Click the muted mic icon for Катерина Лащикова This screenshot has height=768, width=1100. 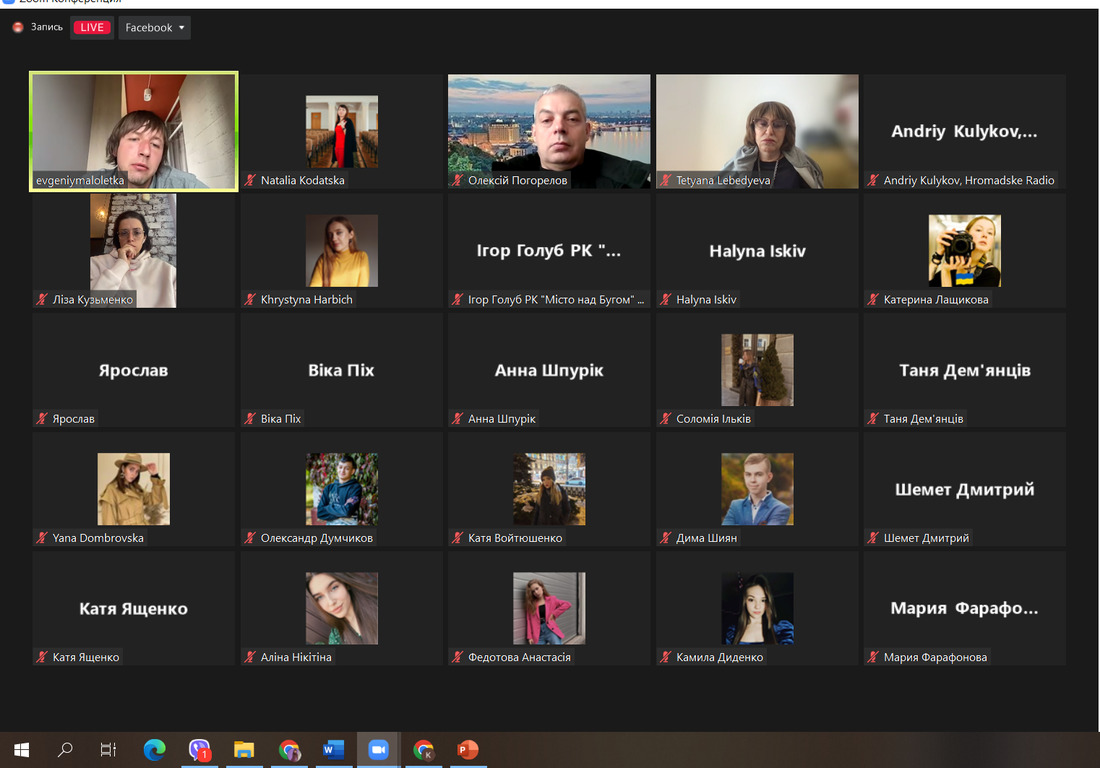[873, 299]
